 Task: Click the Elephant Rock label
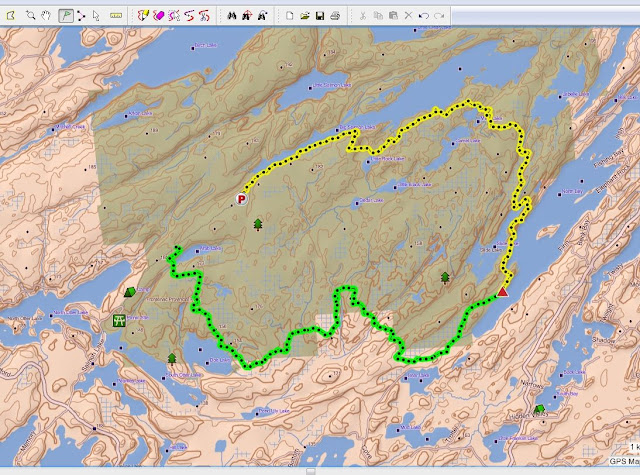click(x=611, y=180)
